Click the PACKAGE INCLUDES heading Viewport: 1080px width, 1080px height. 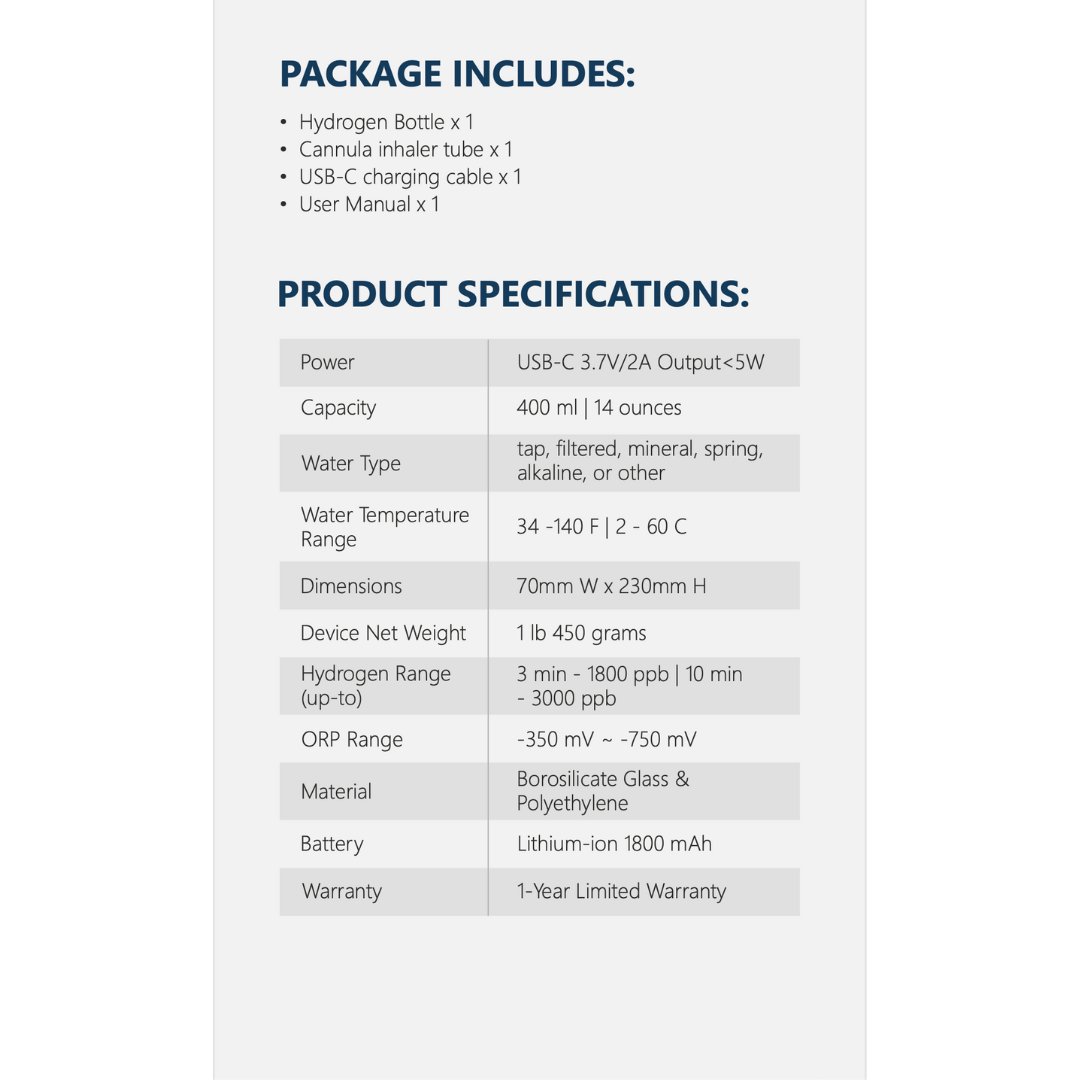[x=457, y=74]
